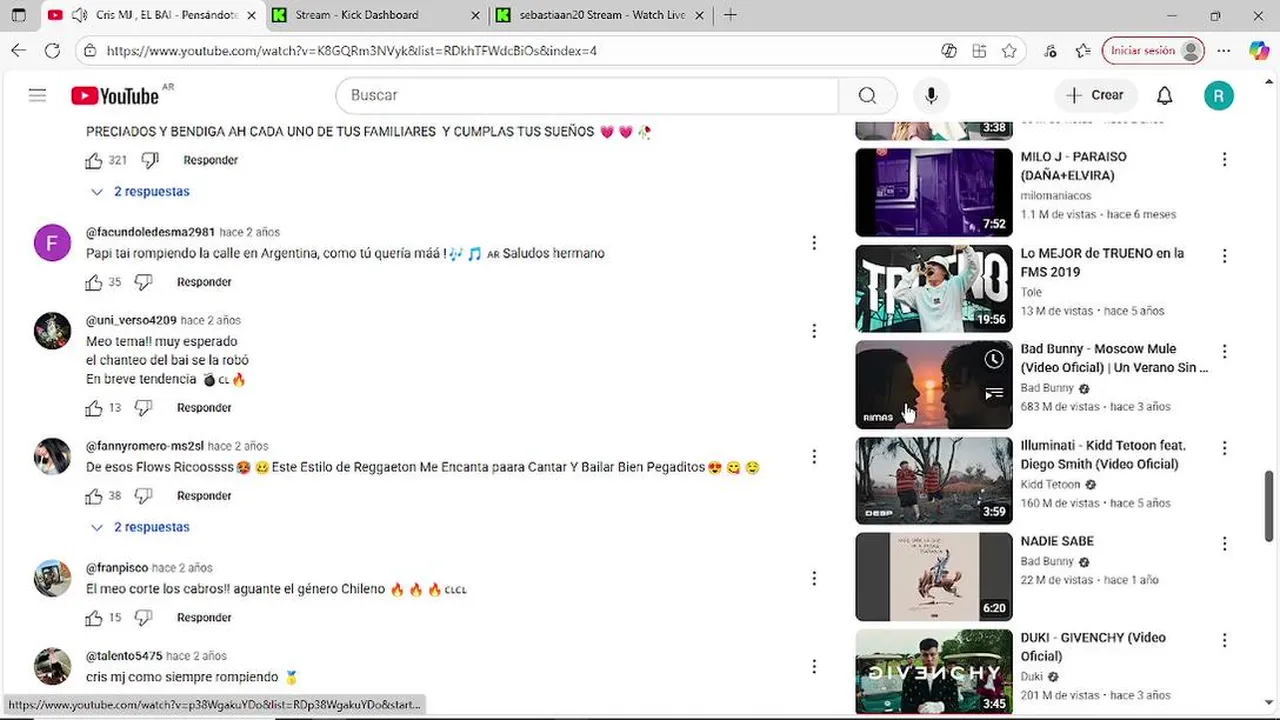The width and height of the screenshot is (1280, 720).
Task: Reply to fannyromero-ms2sl via Responder
Action: click(x=204, y=496)
